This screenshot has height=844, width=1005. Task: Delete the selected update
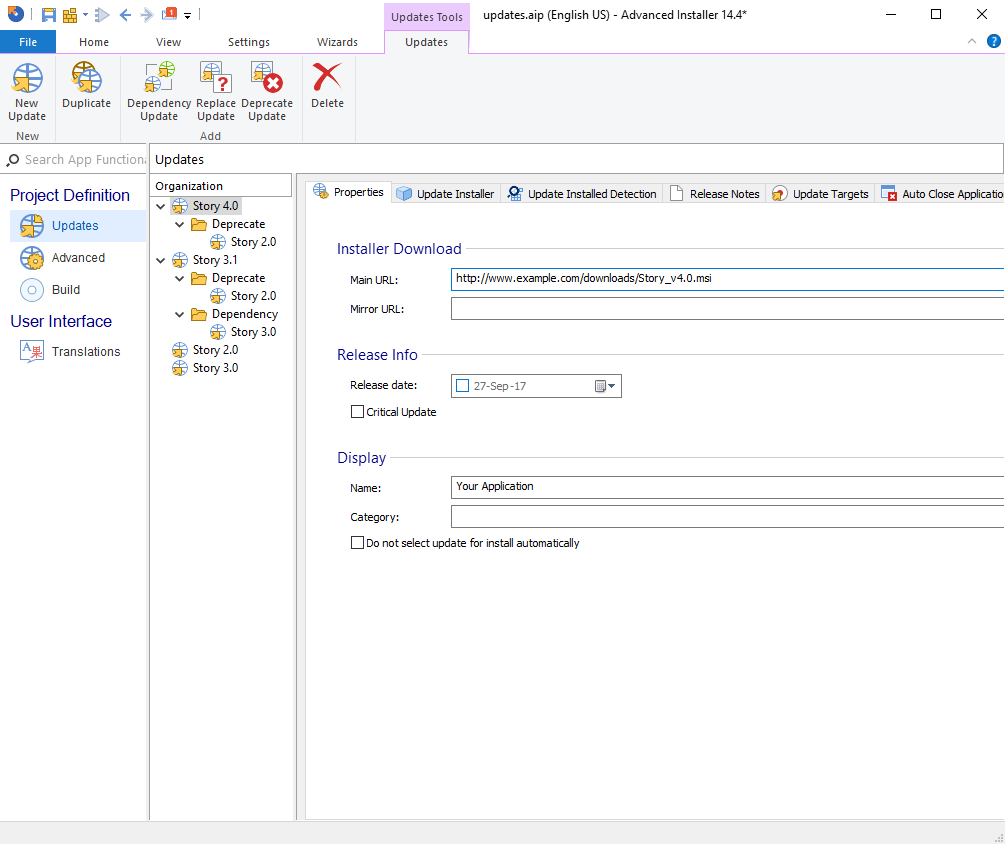coord(327,85)
